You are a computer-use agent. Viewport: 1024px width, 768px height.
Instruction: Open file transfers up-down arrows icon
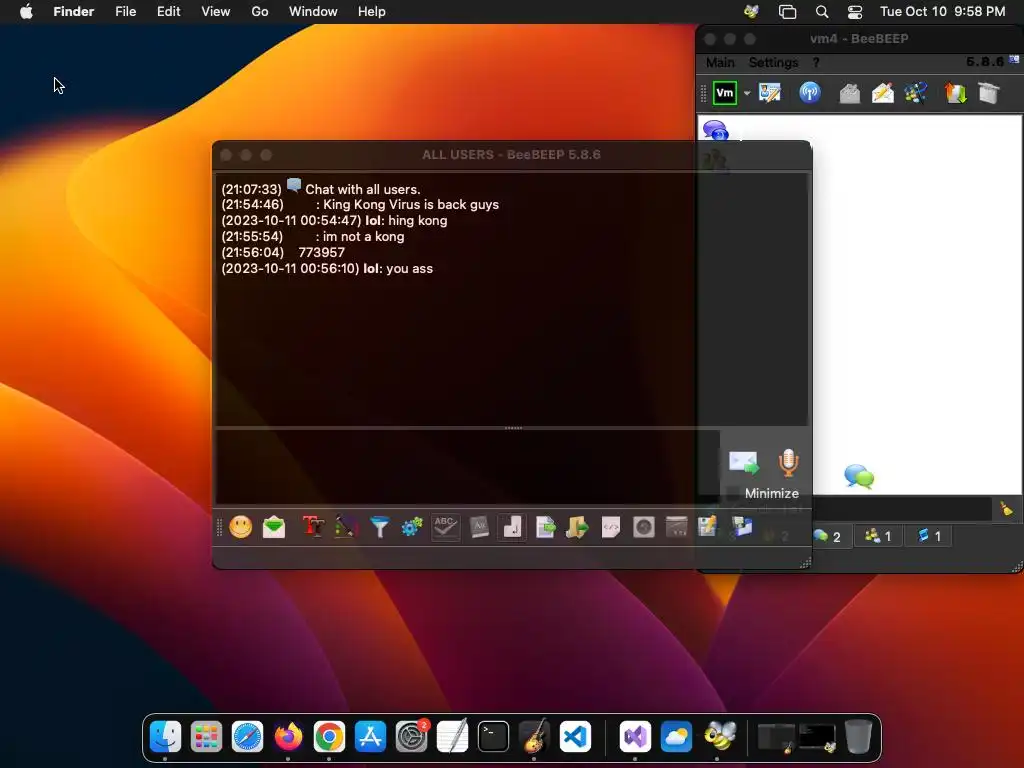coord(955,93)
